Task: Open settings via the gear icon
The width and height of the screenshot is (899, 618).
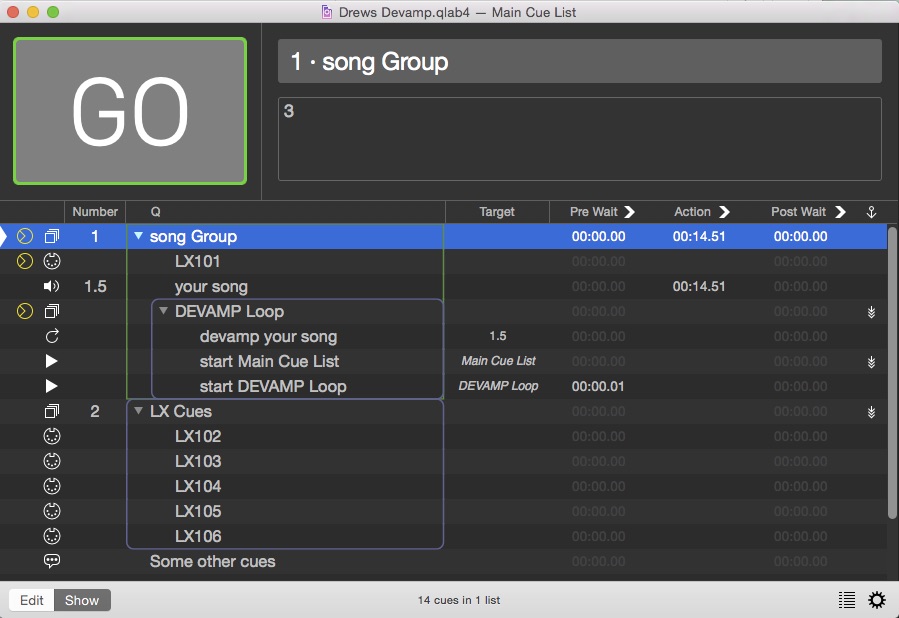Action: point(876,600)
